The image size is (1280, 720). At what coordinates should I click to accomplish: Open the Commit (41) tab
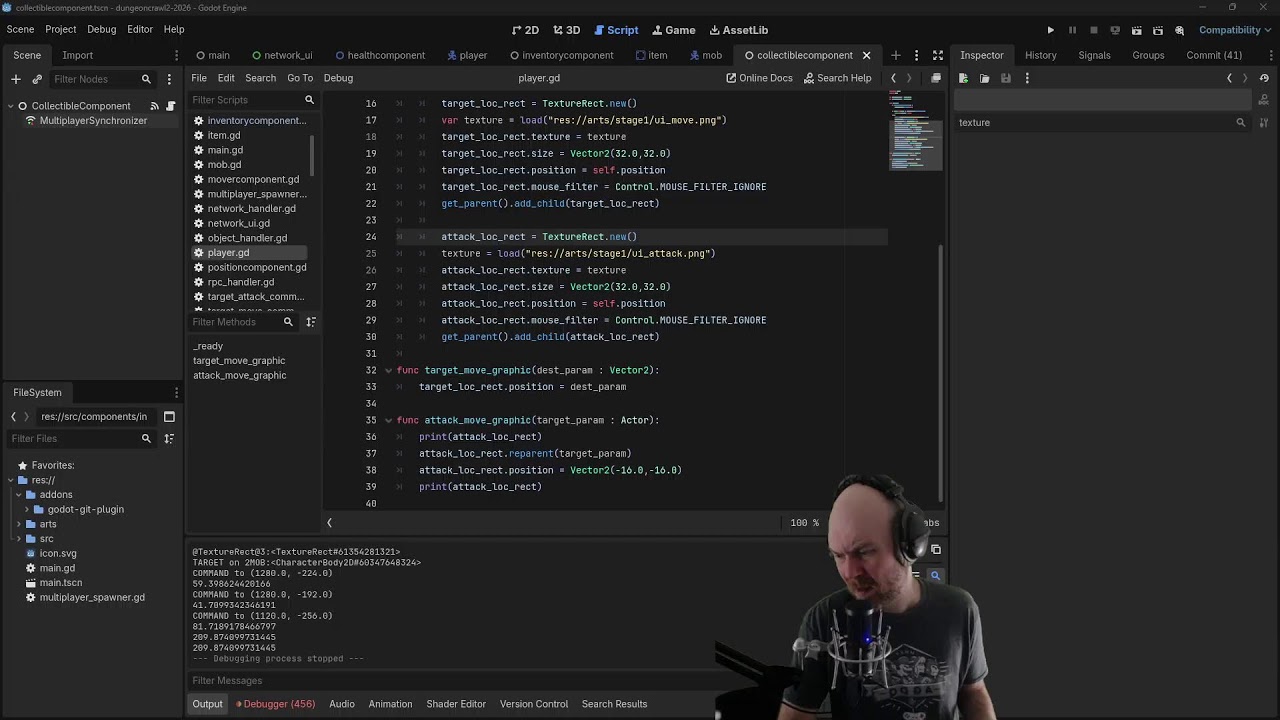(1214, 55)
